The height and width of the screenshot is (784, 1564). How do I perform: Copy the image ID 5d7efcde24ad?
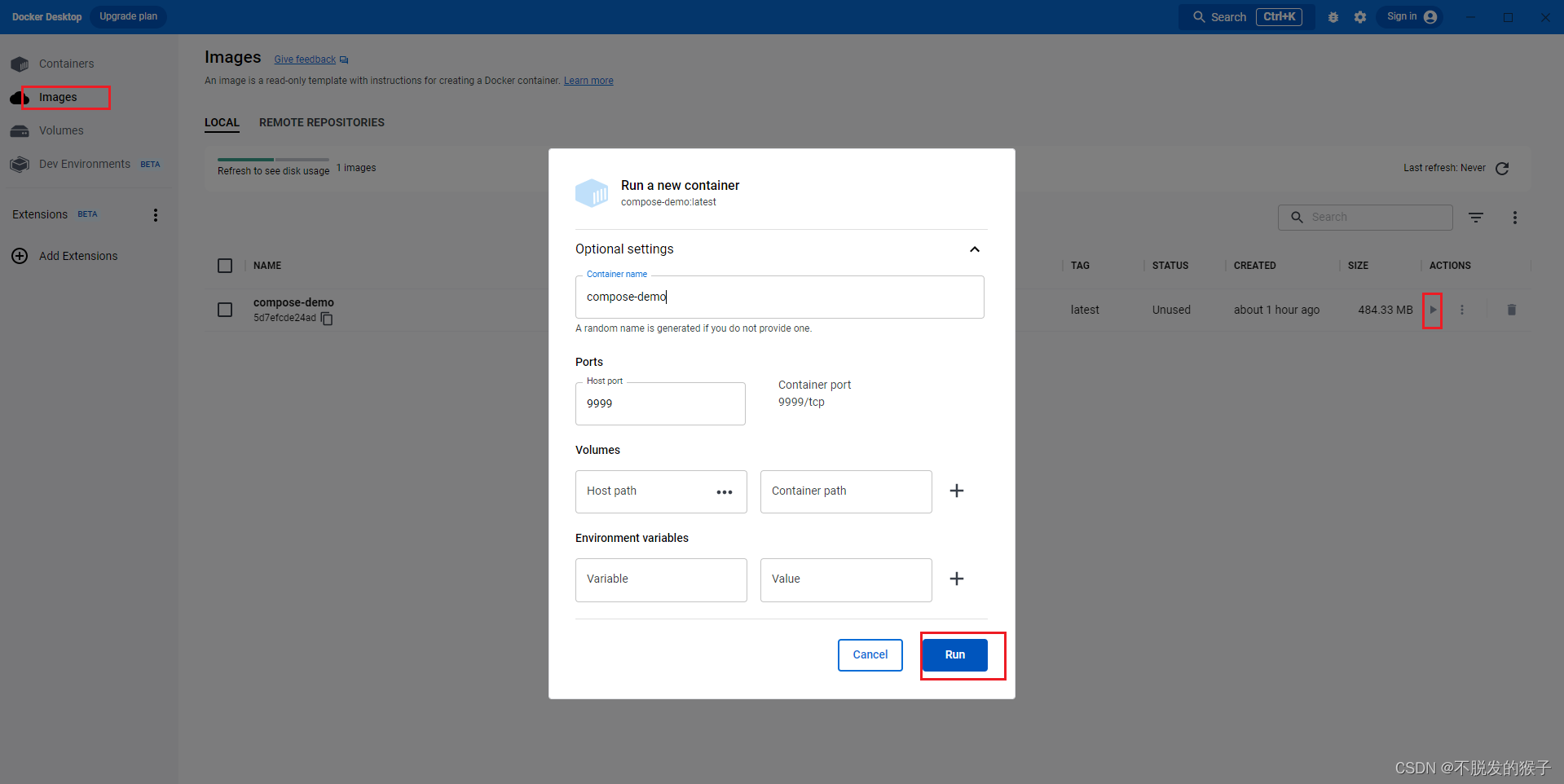pos(326,319)
